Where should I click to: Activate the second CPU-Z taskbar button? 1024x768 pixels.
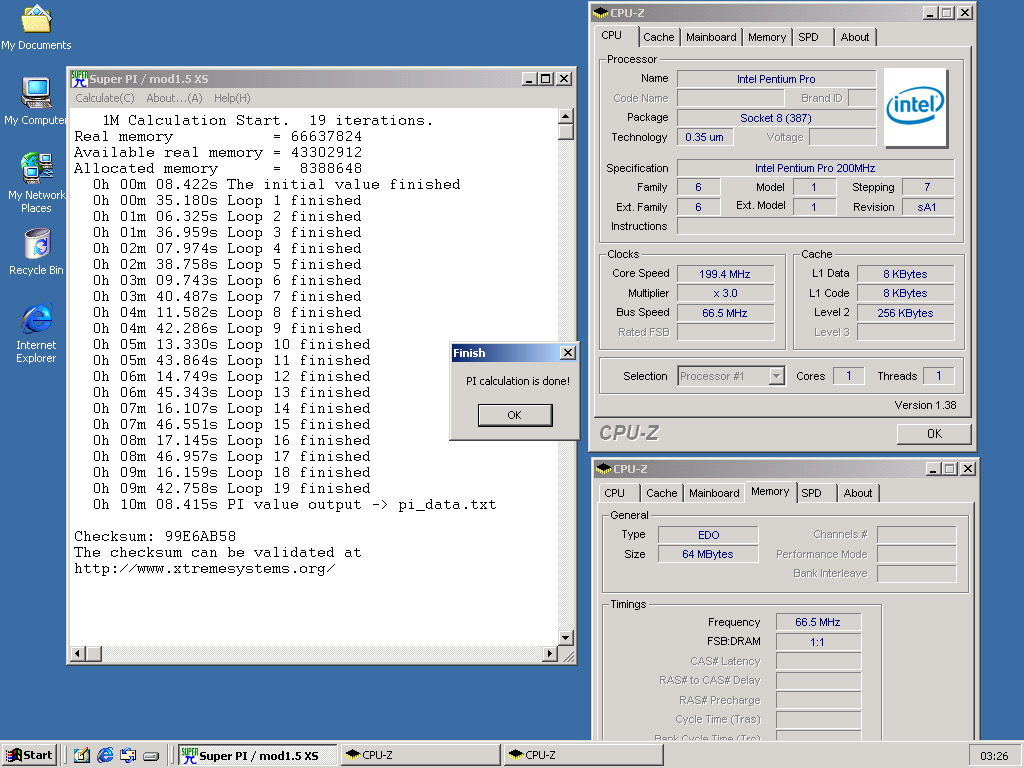pos(583,755)
